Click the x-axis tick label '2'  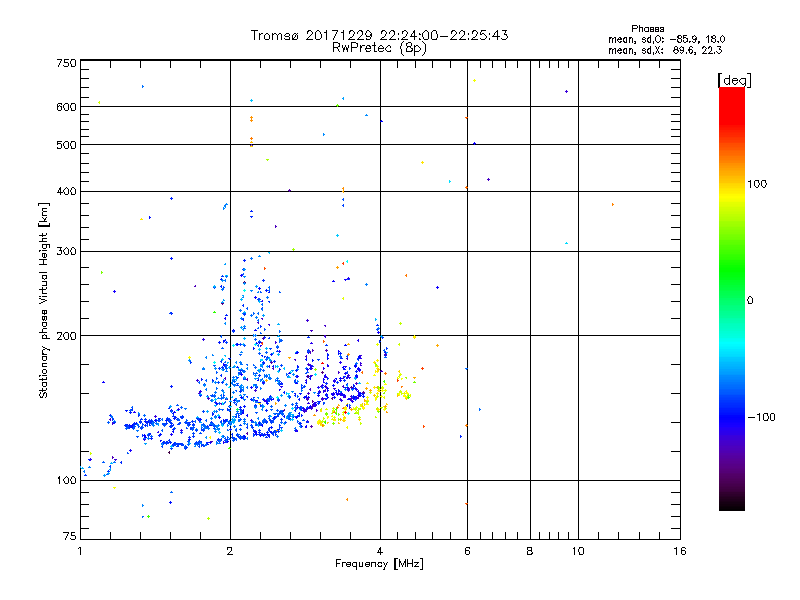pyautogui.click(x=230, y=551)
